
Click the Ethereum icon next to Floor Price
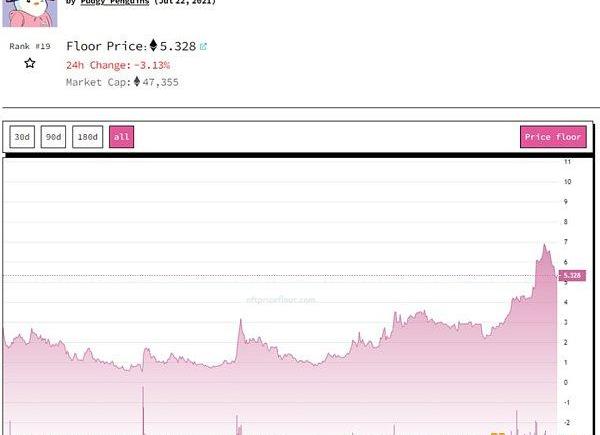153,46
